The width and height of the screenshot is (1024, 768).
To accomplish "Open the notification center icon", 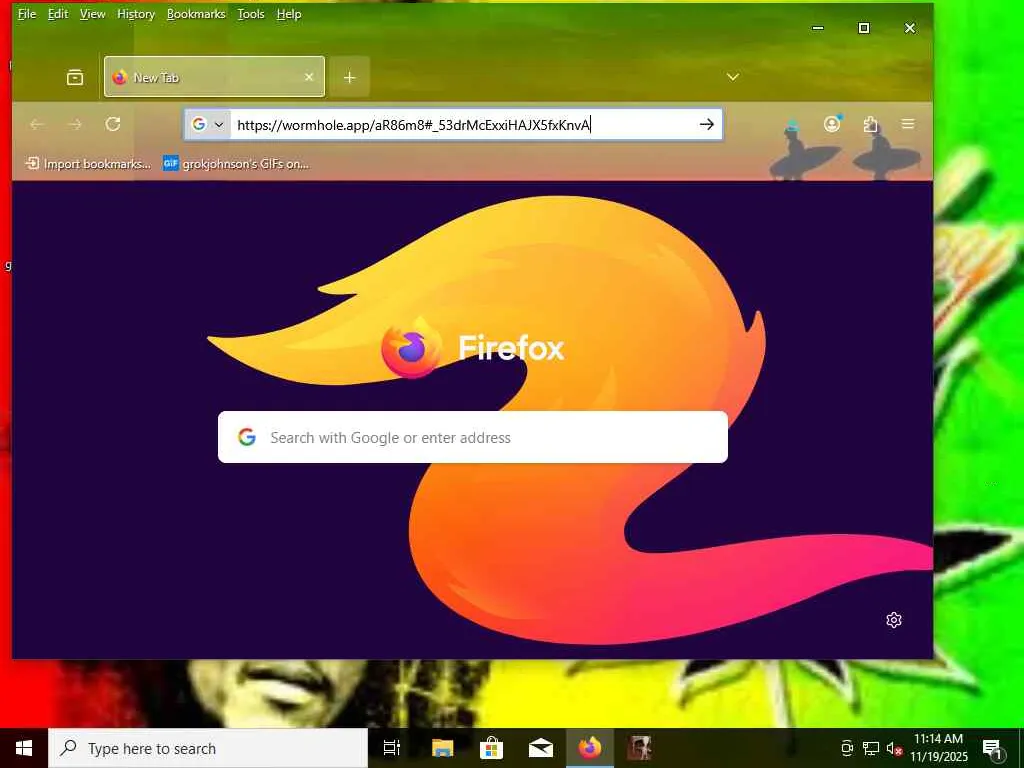I will [x=993, y=748].
